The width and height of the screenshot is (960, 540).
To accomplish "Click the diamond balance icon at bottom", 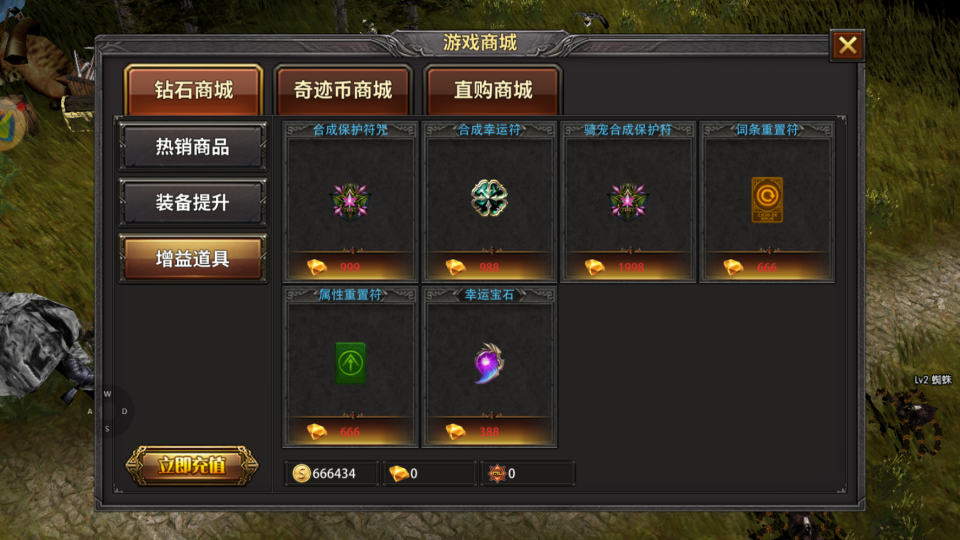I will click(x=399, y=473).
